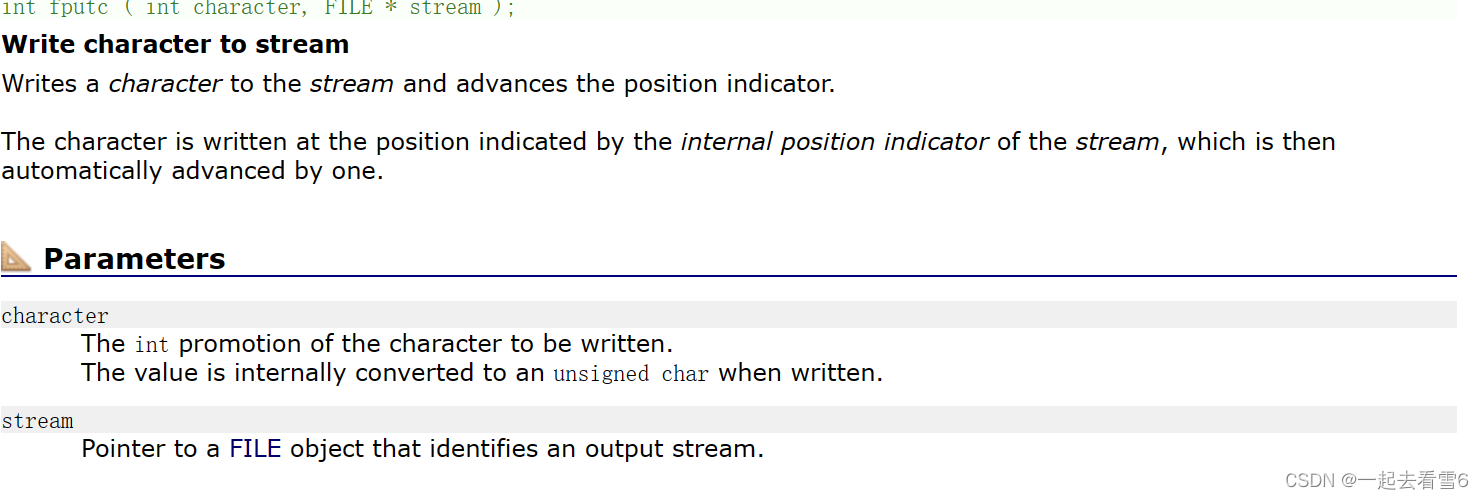Click the 'int' code word in description
The width and height of the screenshot is (1484, 499).
151,345
